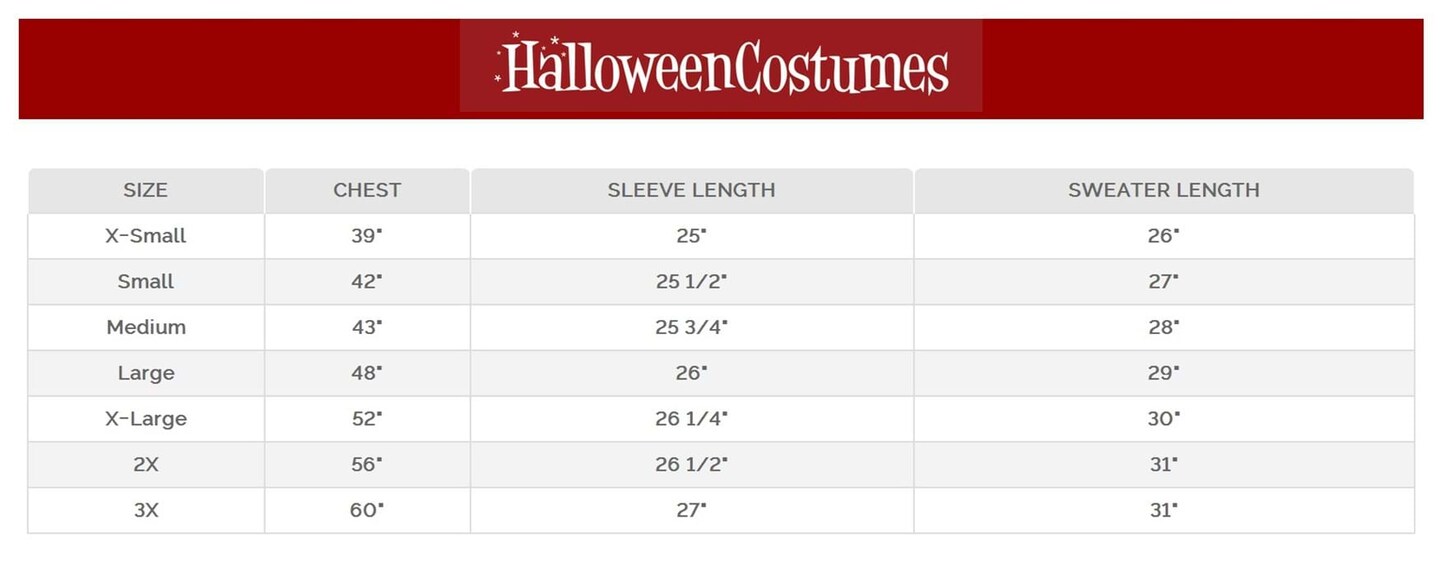
Task: Click the SLEEVE LENGTH column header
Action: 691,190
